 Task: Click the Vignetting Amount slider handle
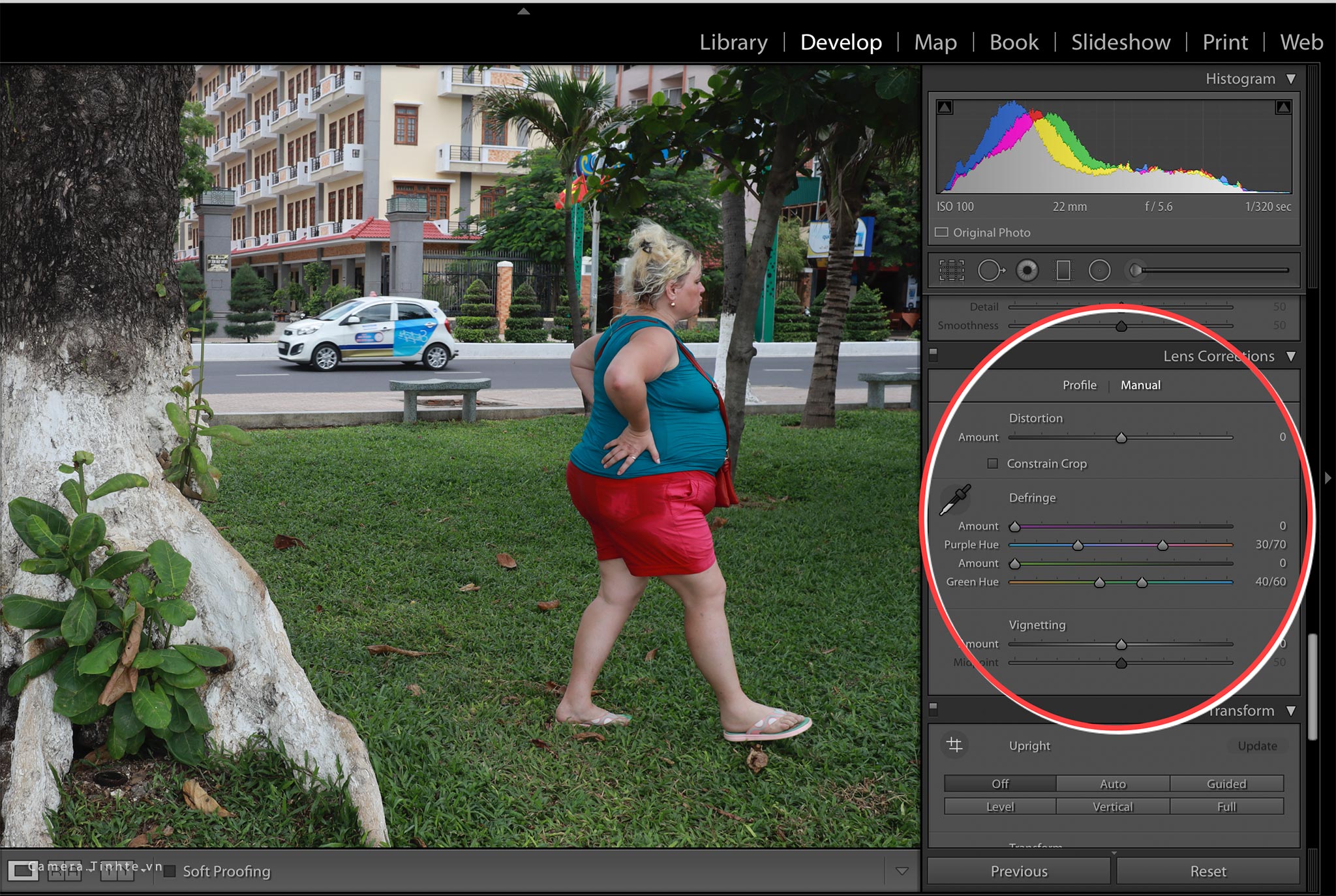click(1121, 644)
